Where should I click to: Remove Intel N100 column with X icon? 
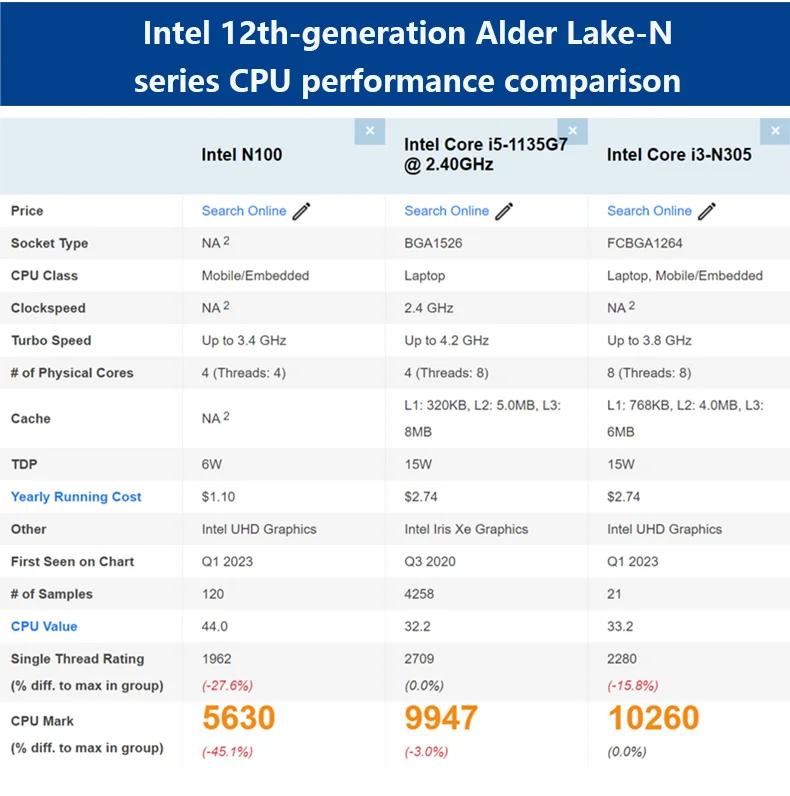point(370,131)
